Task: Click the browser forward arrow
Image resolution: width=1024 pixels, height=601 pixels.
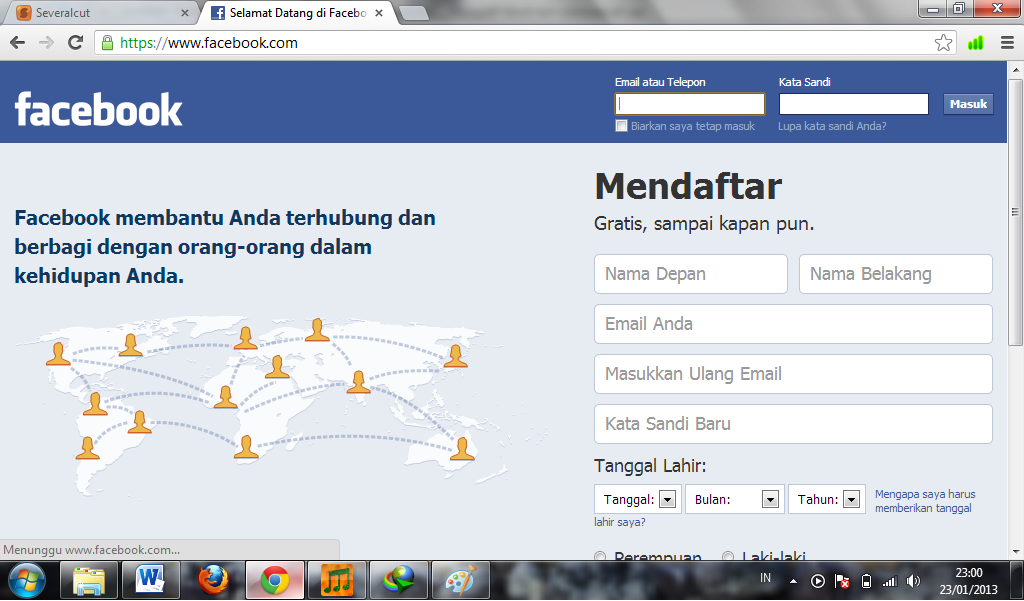Action: 46,43
